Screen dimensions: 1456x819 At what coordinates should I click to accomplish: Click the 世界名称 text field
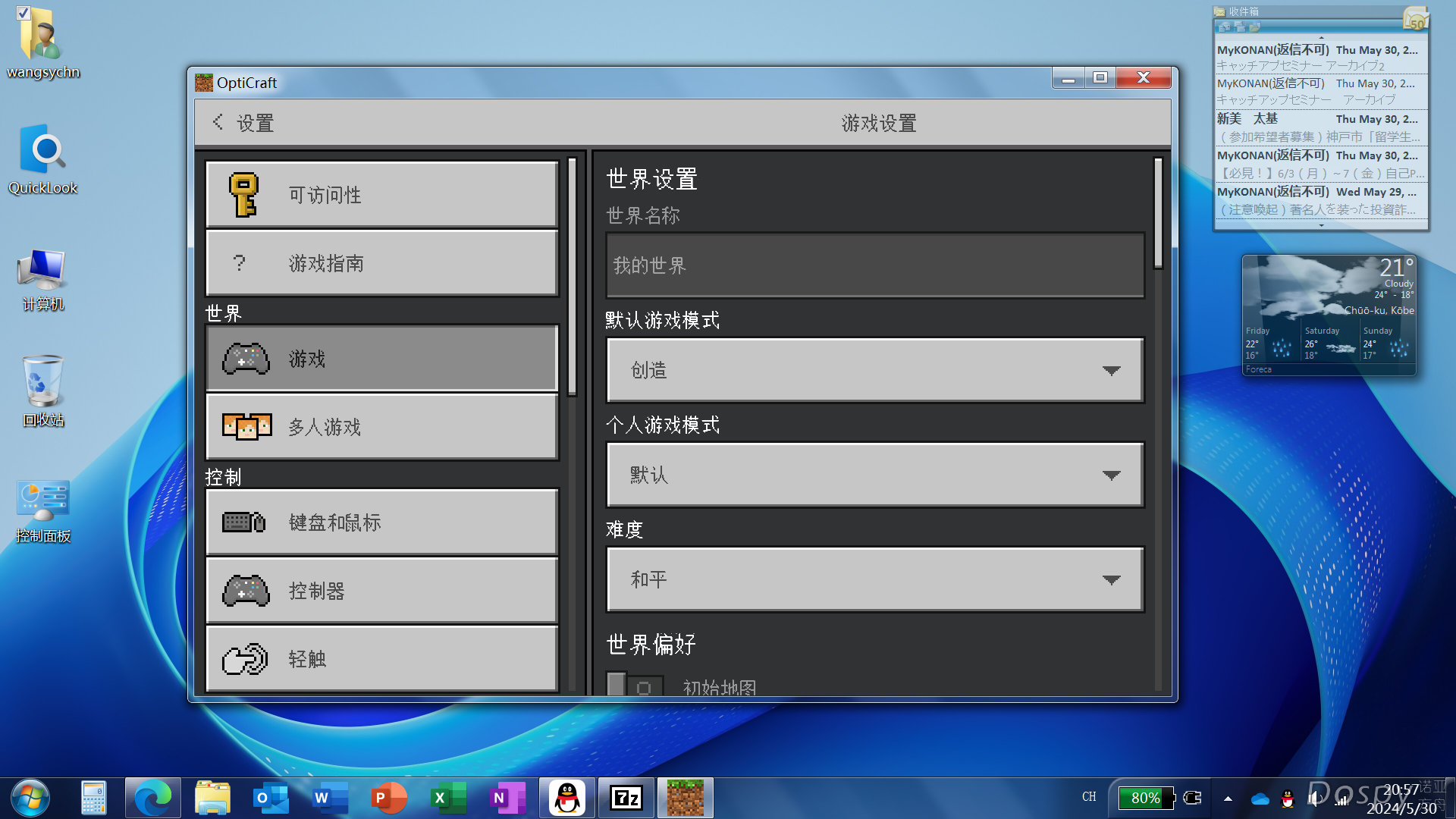[875, 265]
